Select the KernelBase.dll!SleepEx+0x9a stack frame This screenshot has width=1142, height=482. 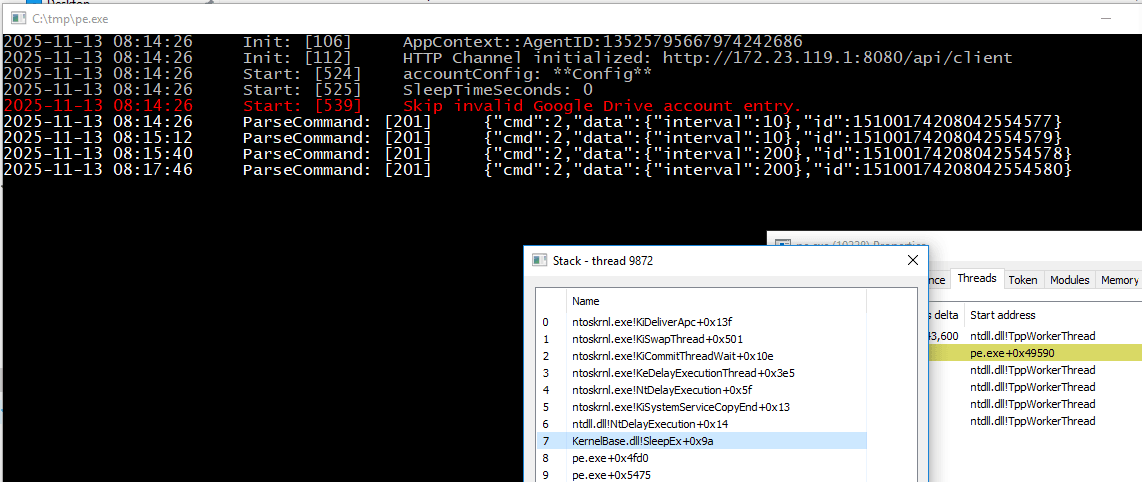point(643,441)
